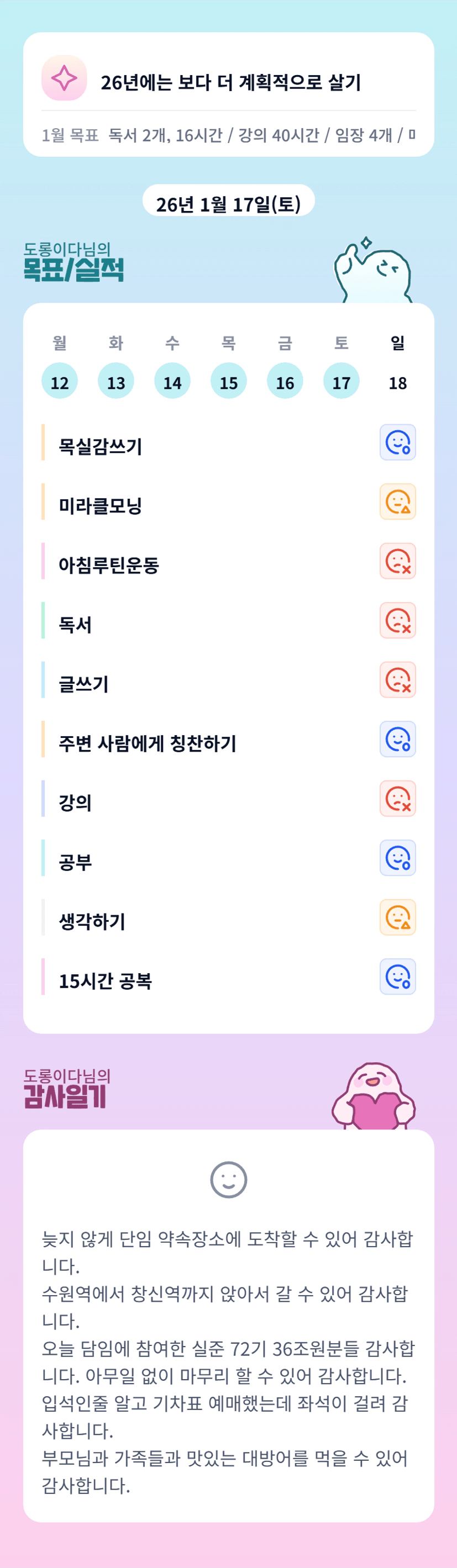Toggle the 생각하기 orange partial status
This screenshot has width=457, height=1568.
click(x=398, y=917)
